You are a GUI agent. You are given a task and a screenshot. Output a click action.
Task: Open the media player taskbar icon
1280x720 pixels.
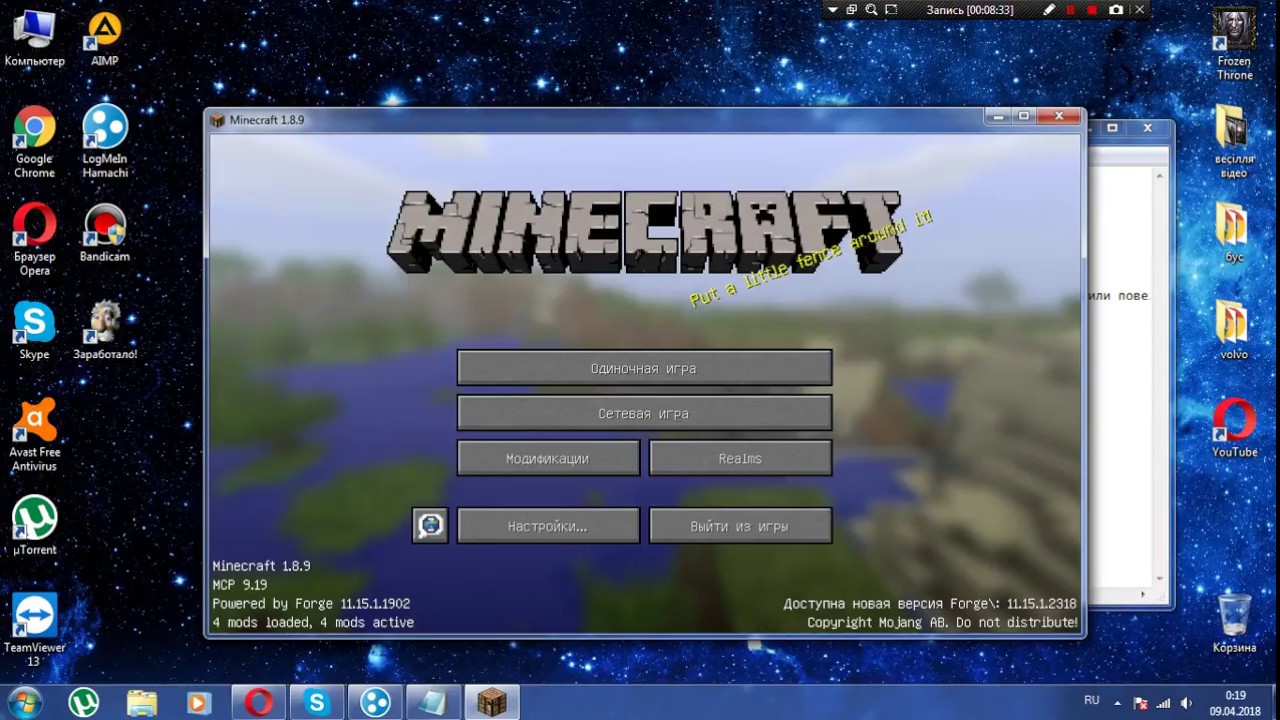(x=199, y=703)
